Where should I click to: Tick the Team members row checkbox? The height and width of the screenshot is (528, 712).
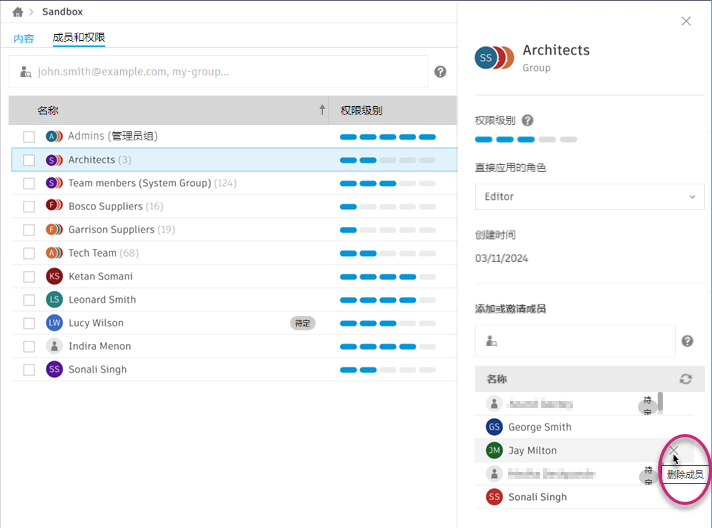point(29,183)
